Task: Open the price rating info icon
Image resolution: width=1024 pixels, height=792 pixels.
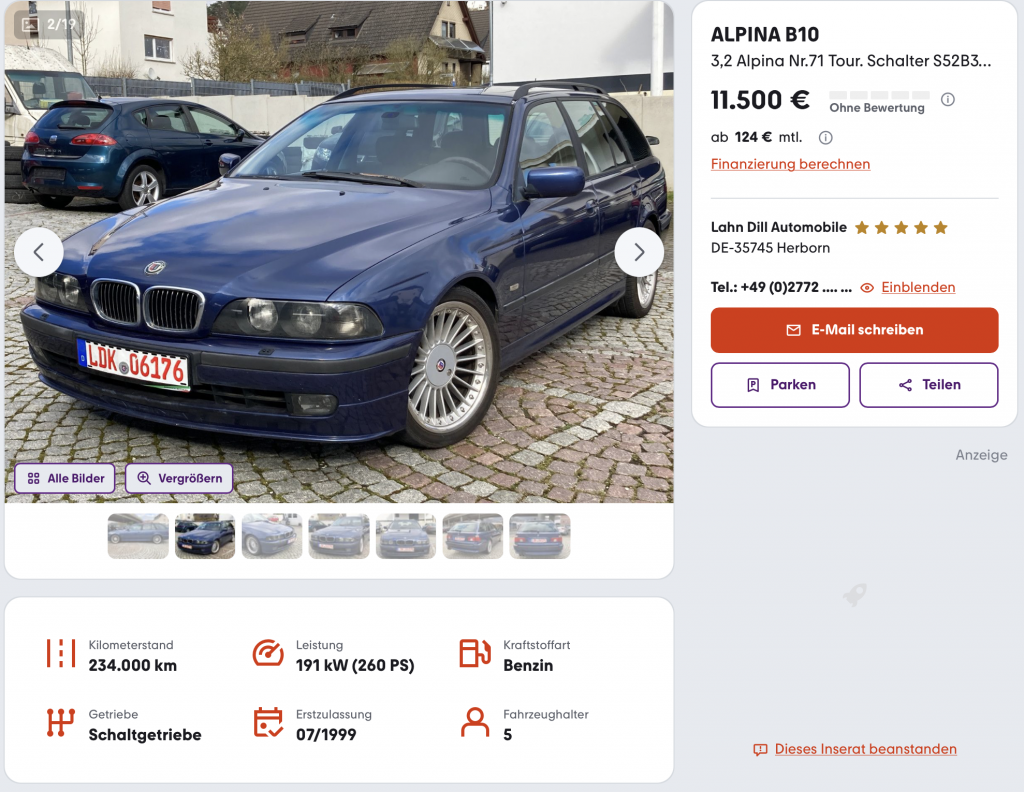Action: [948, 99]
